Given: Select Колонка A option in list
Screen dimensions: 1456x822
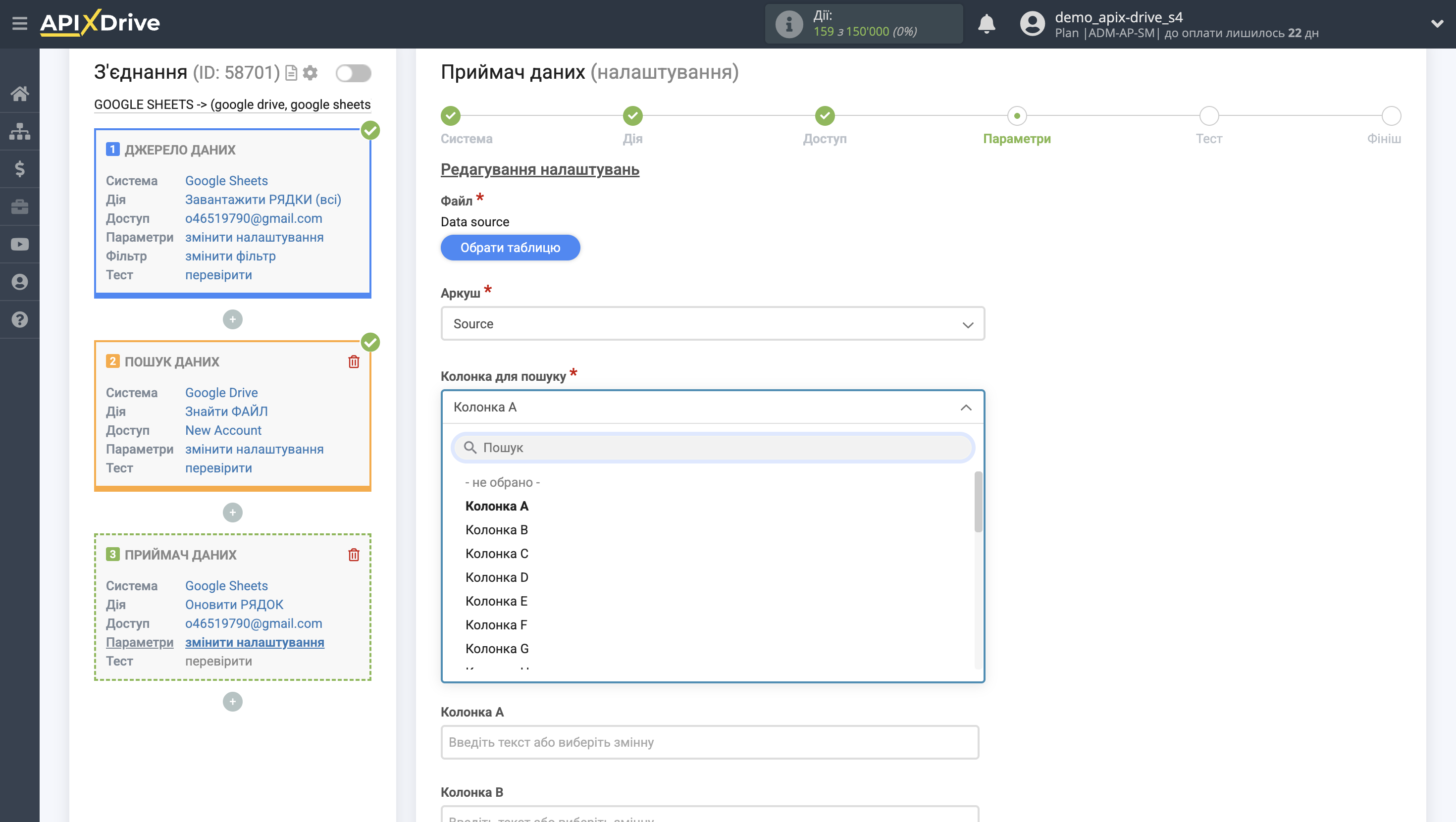Looking at the screenshot, I should [497, 506].
